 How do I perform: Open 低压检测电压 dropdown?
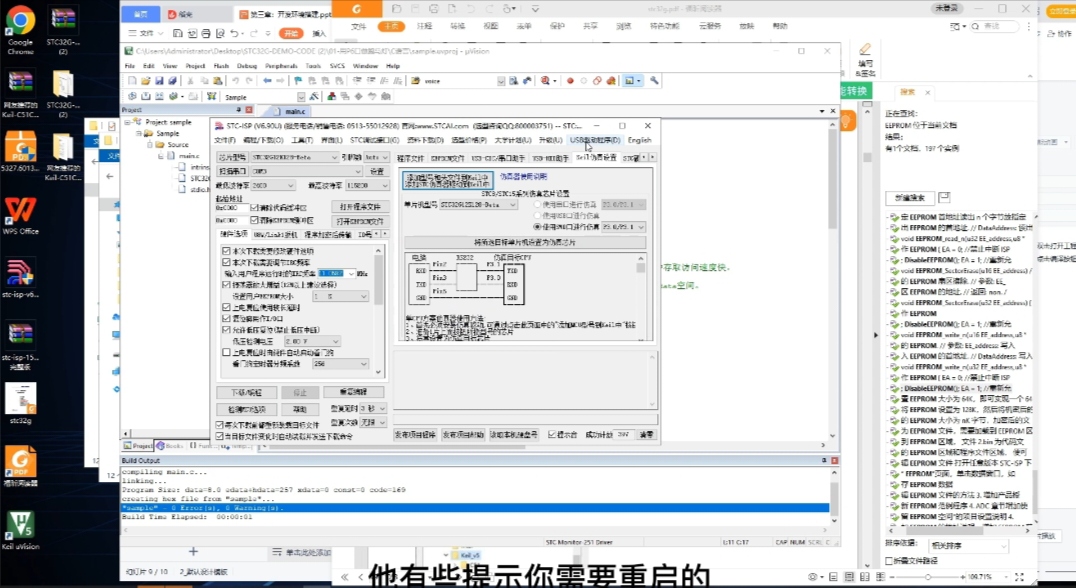312,341
